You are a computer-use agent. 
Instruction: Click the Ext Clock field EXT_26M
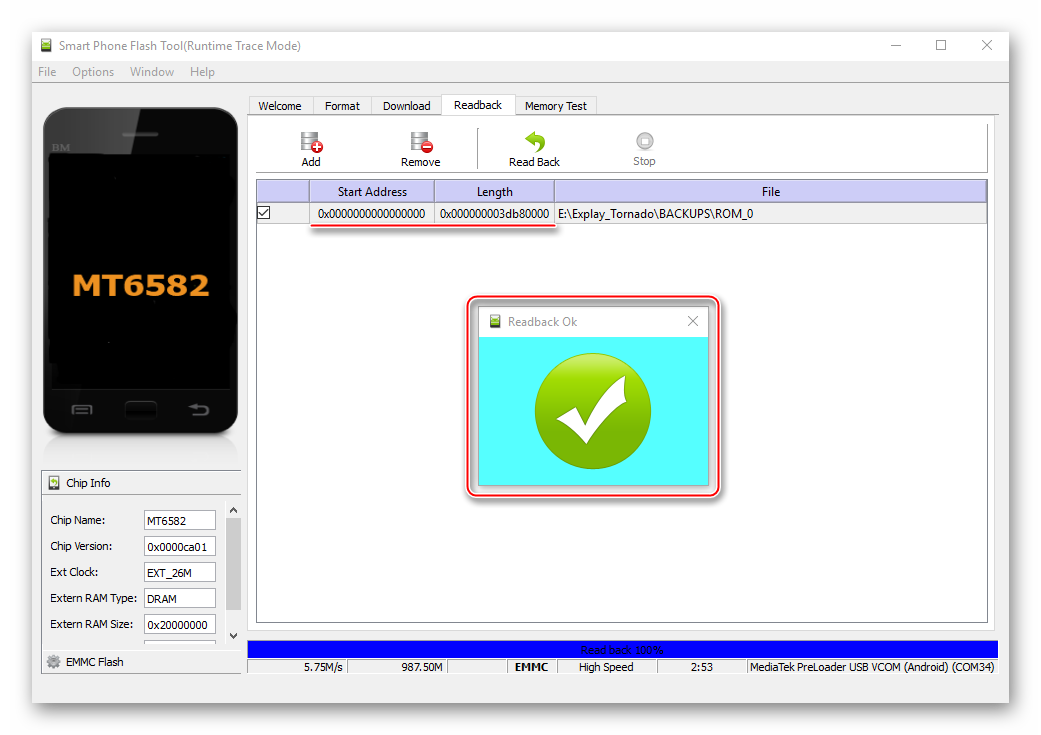click(x=180, y=572)
